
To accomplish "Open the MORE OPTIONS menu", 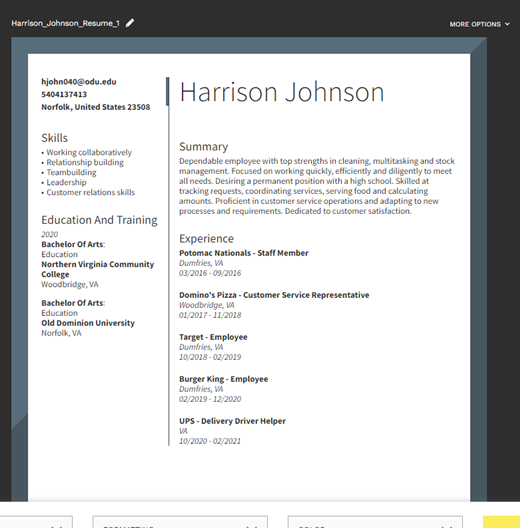I will (479, 24).
